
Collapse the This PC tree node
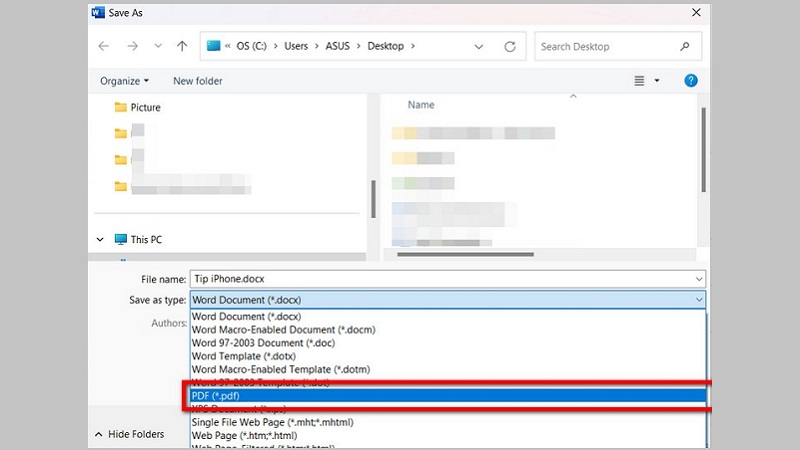pos(100,239)
